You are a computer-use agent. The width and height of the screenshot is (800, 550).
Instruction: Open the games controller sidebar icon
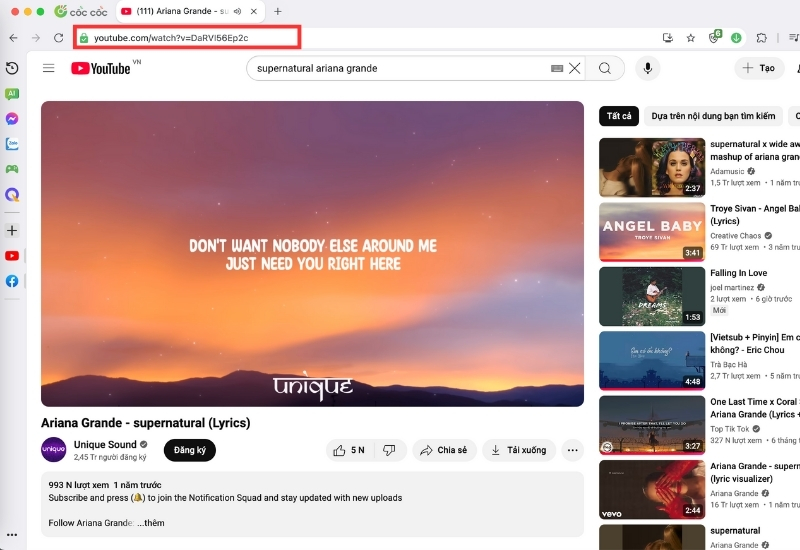12,169
